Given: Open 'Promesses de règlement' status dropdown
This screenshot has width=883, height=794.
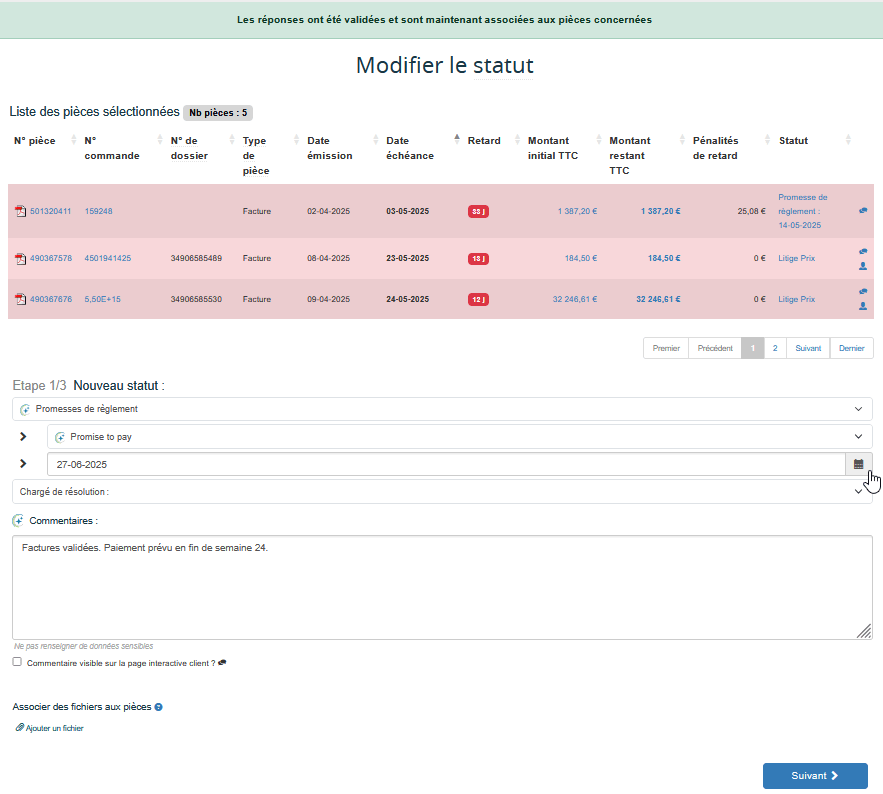Looking at the screenshot, I should click(x=442, y=409).
